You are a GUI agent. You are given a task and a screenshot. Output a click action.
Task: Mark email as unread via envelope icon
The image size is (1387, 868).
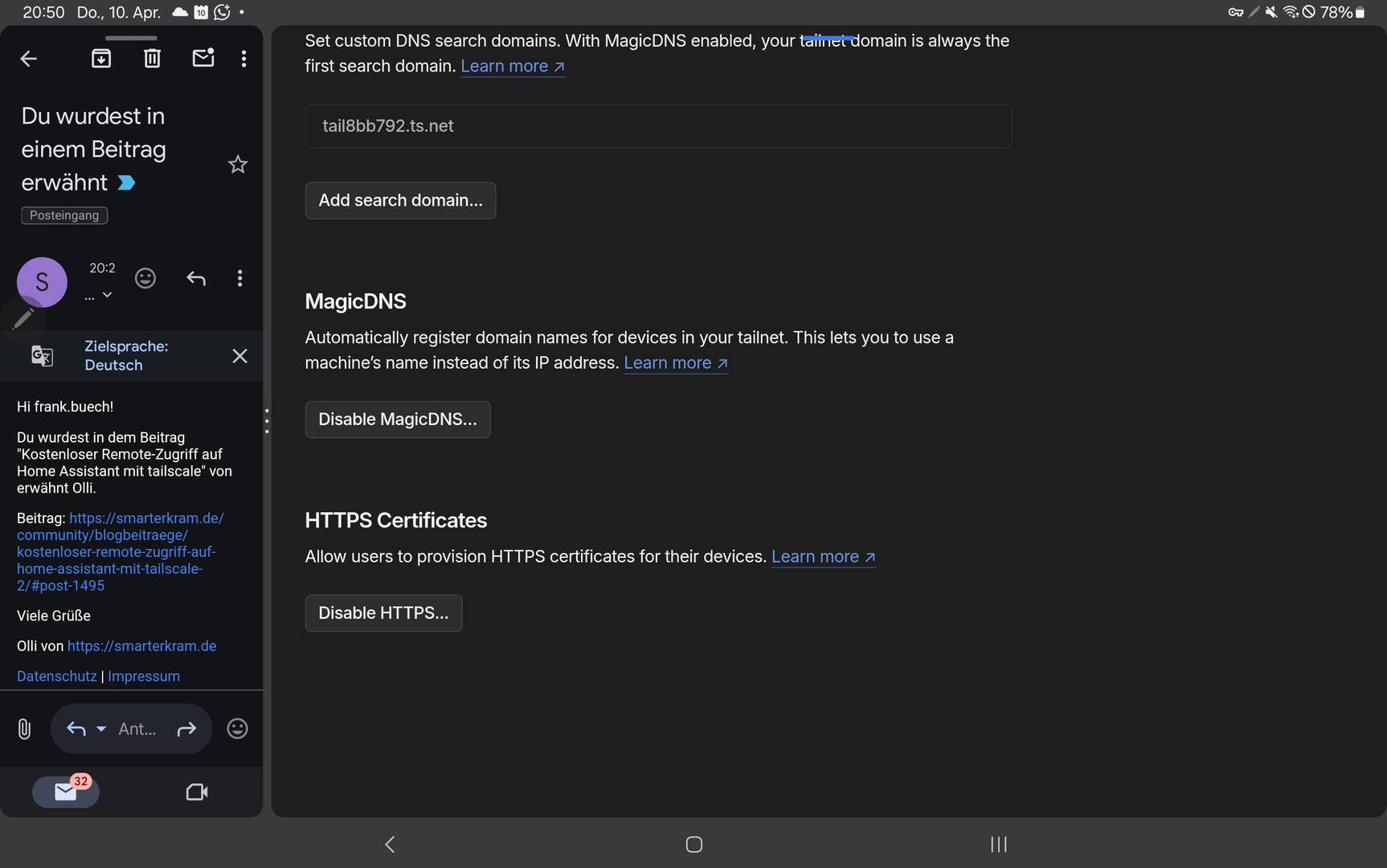point(203,58)
